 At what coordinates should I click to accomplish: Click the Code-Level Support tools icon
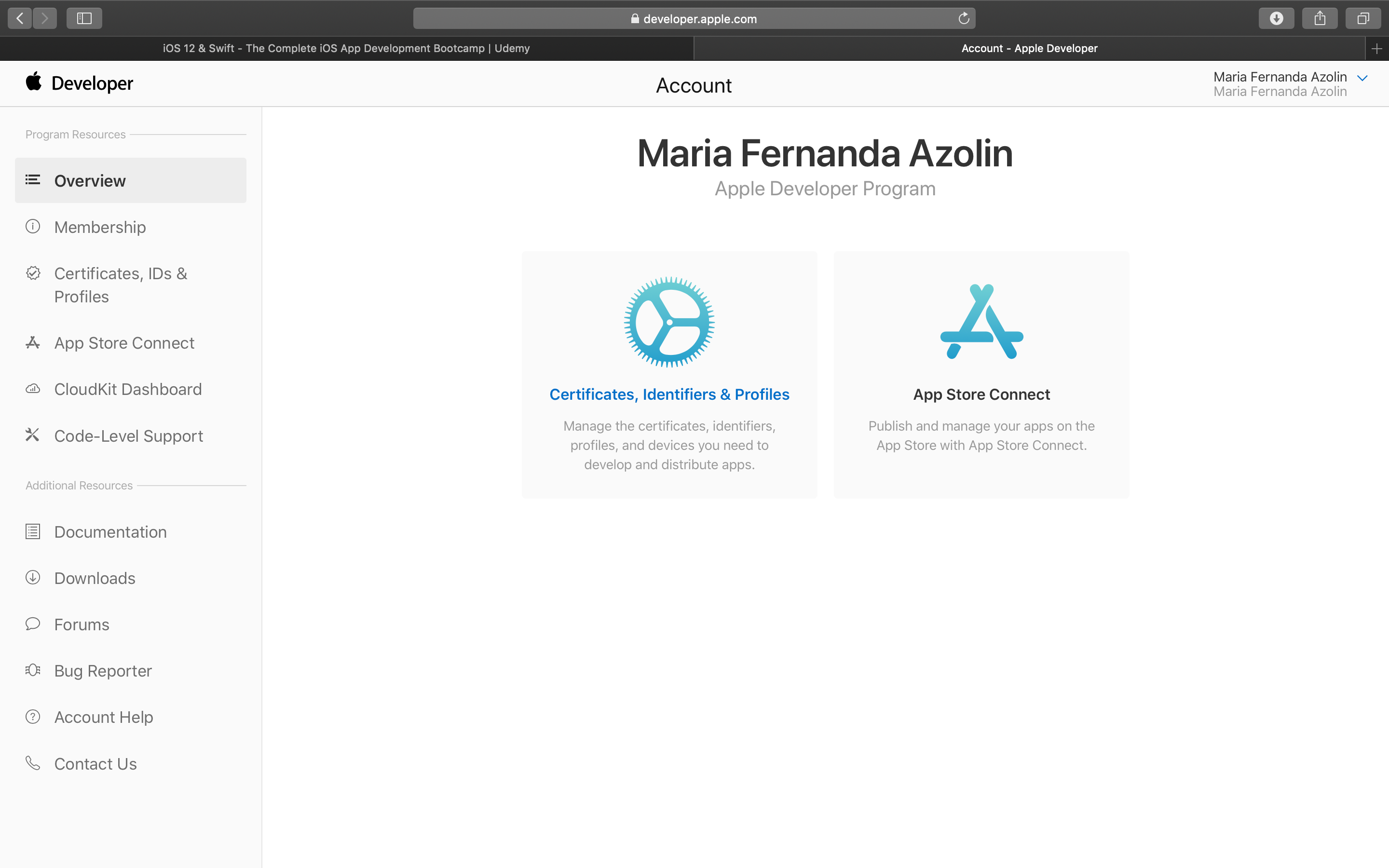33,435
